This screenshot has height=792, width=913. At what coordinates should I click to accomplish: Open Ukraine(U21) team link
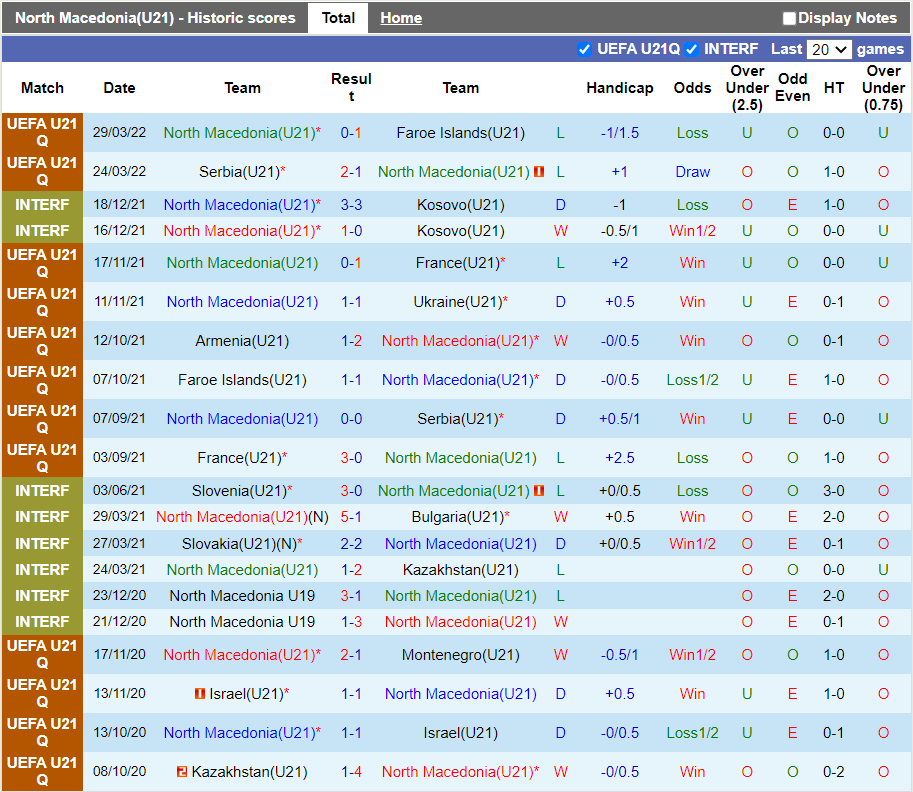coord(458,302)
